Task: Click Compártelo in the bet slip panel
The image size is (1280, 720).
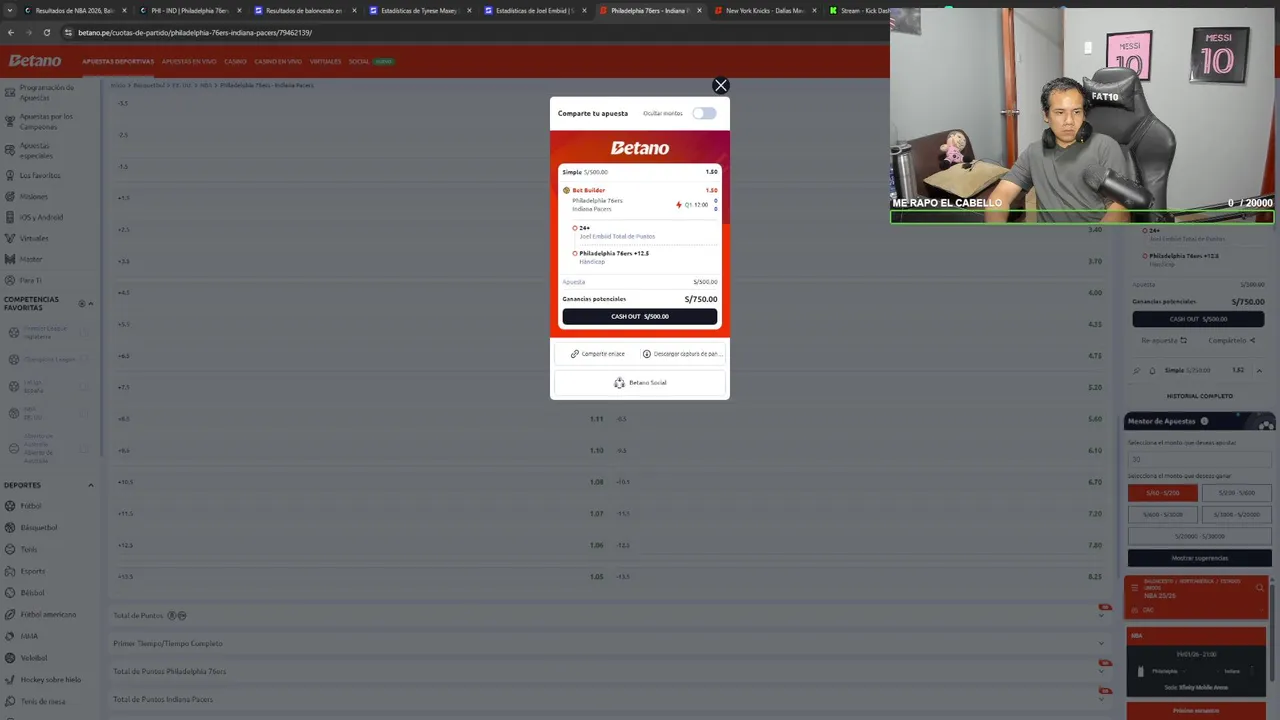Action: [1231, 340]
